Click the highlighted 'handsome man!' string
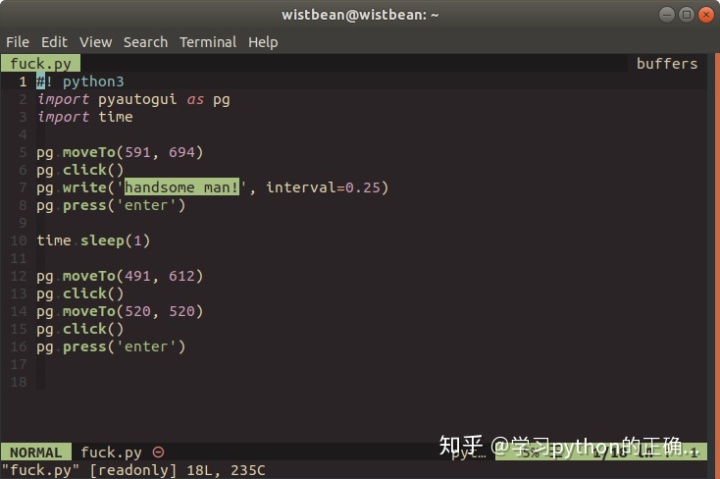This screenshot has height=479, width=720. click(x=182, y=187)
